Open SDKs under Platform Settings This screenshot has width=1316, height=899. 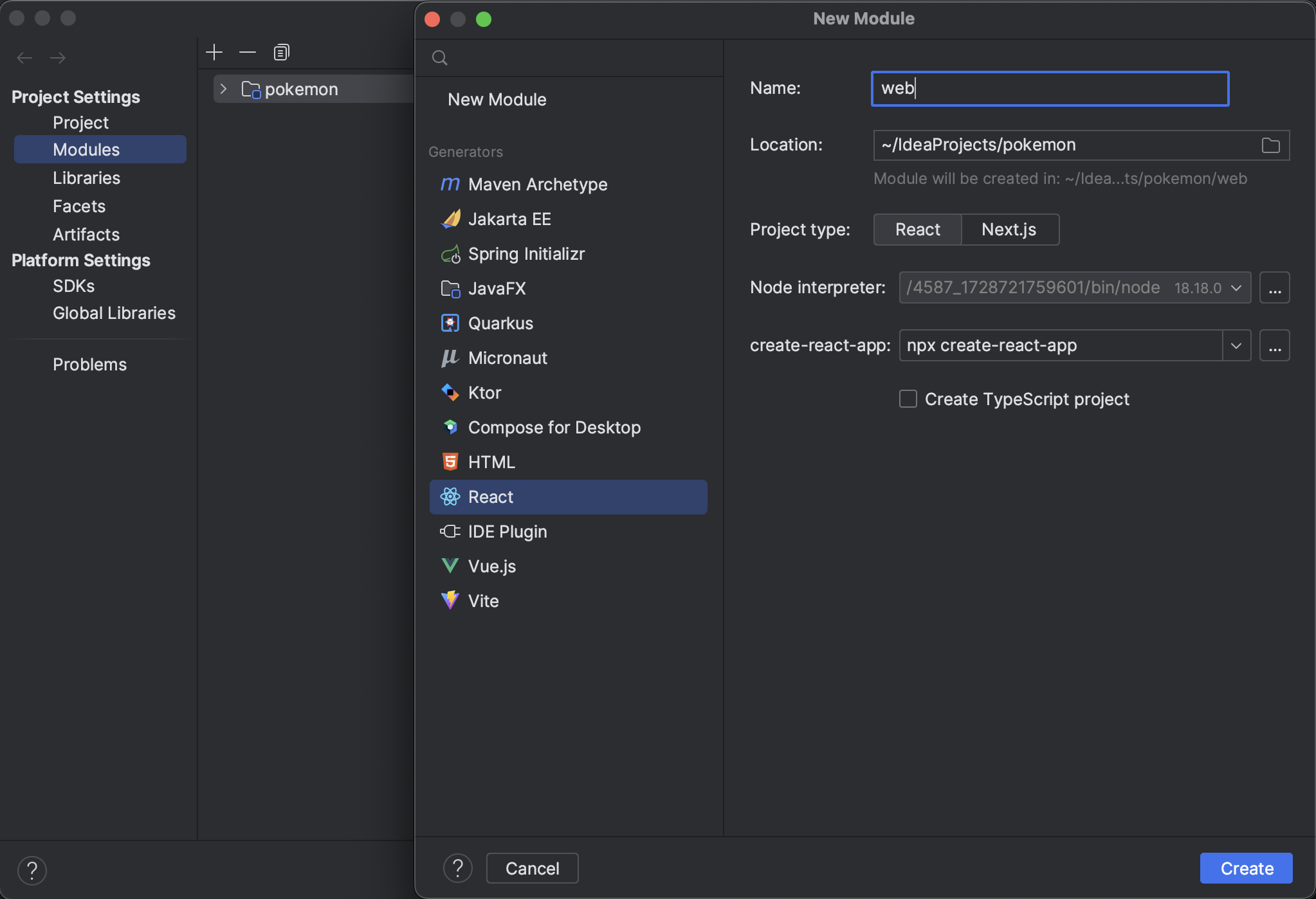(x=73, y=286)
